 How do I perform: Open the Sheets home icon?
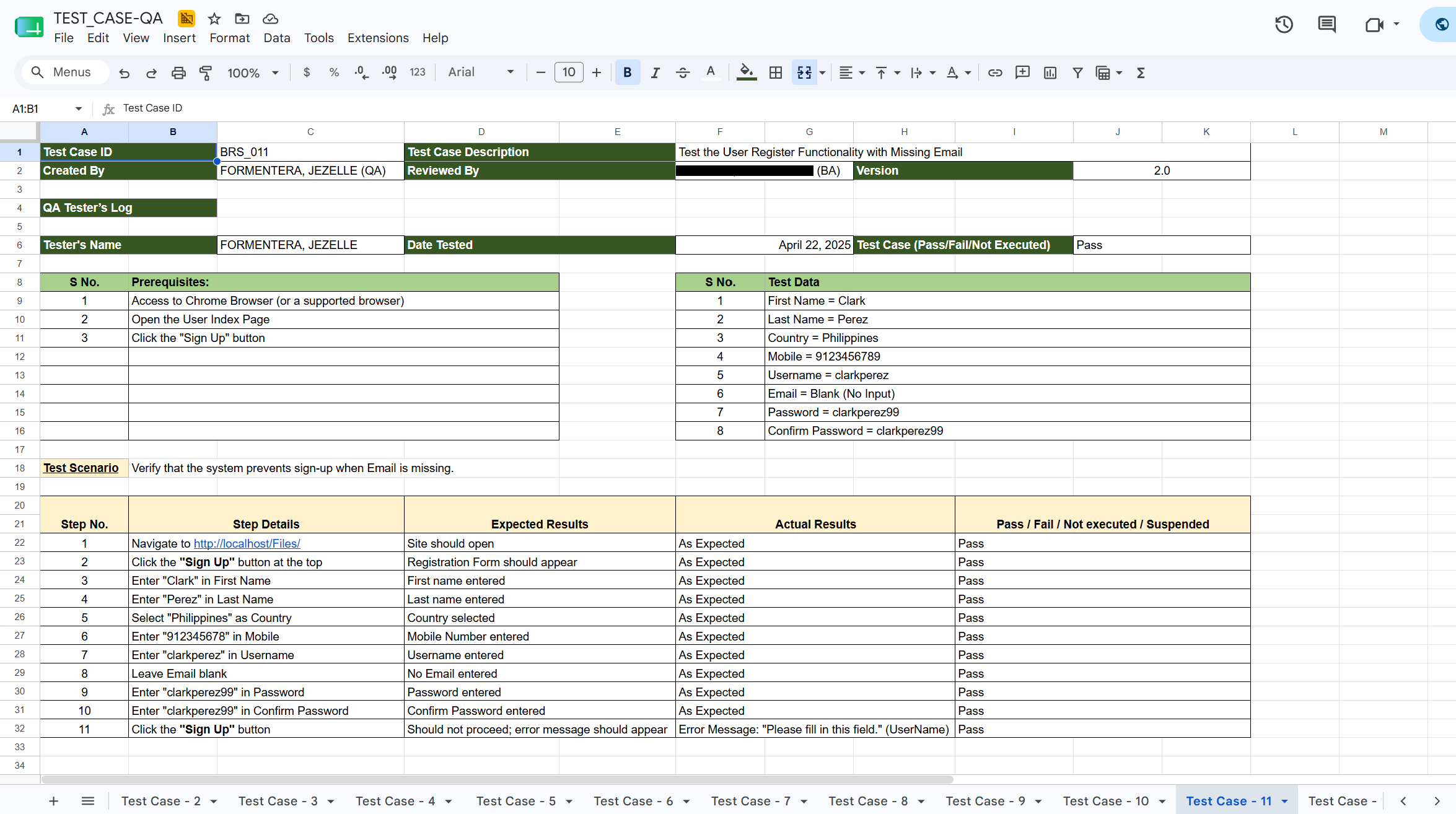(29, 27)
